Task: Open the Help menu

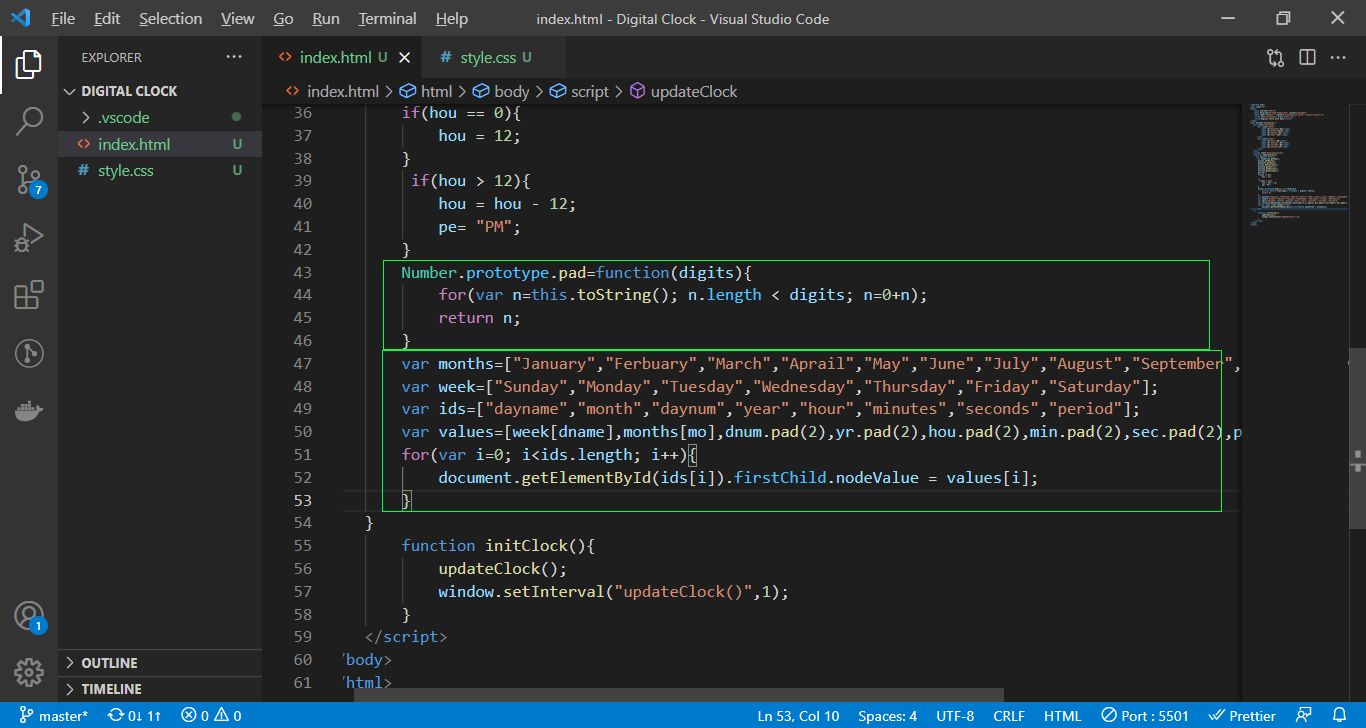Action: pos(452,18)
